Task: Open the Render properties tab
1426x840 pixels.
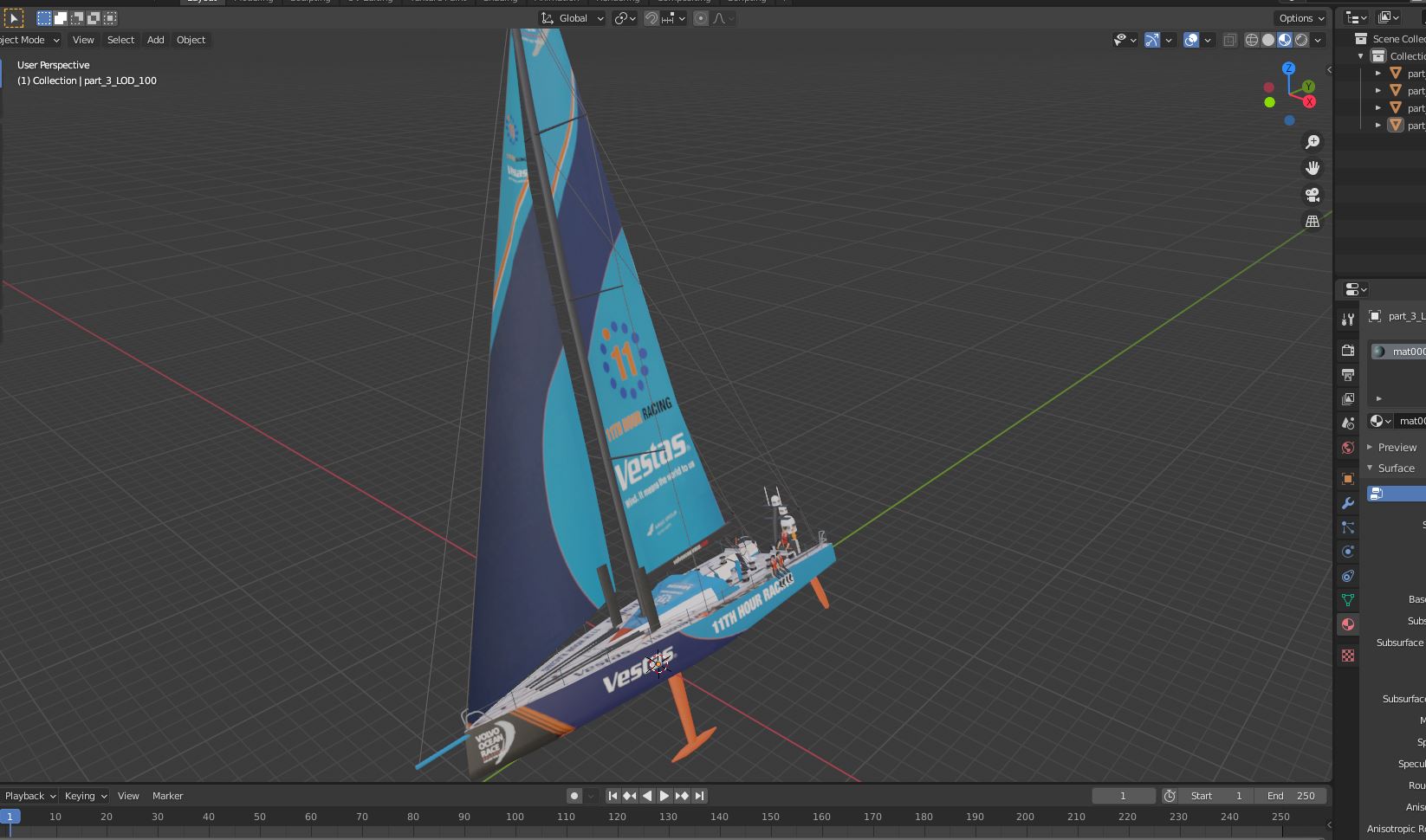Action: pos(1348,351)
